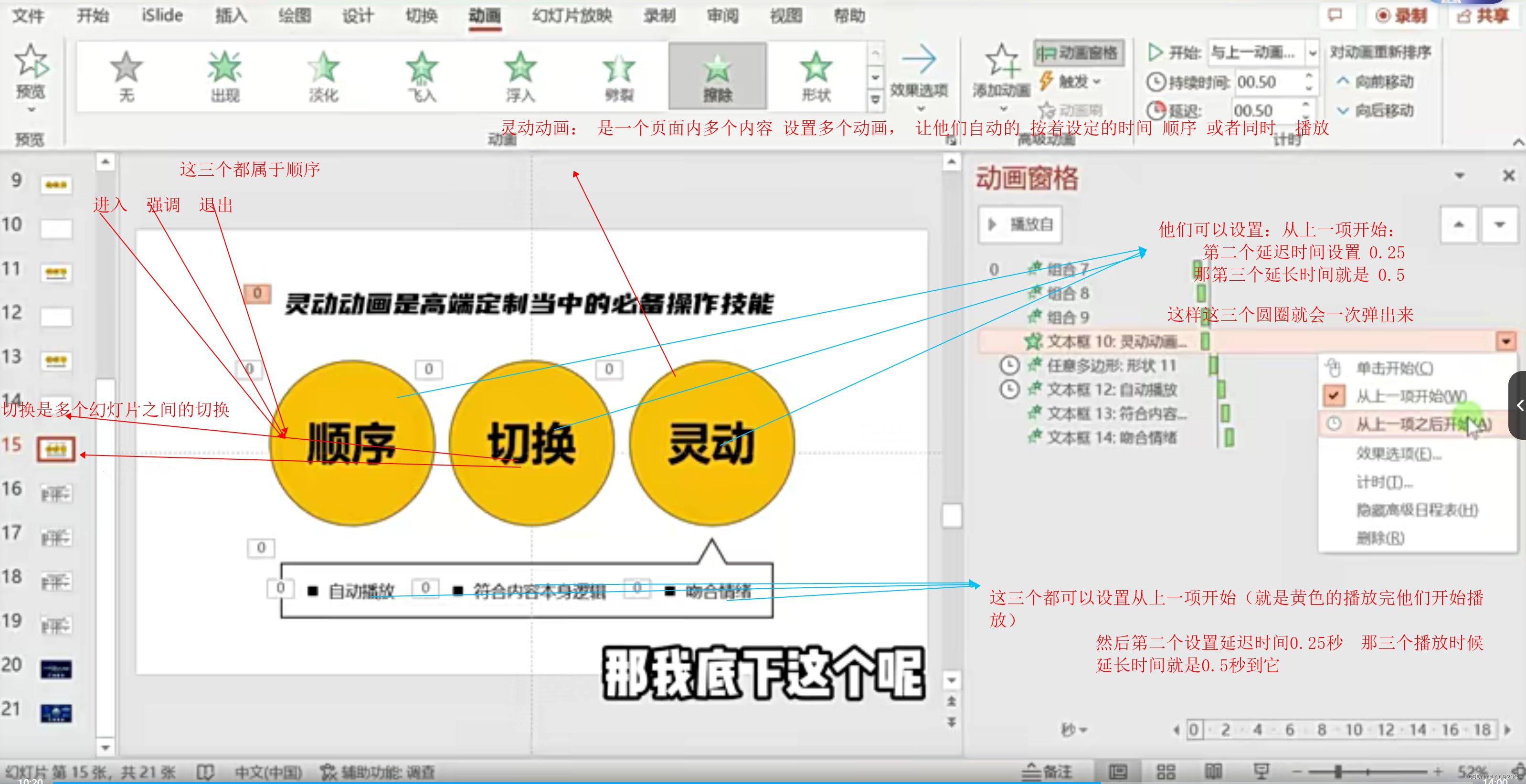Expand dropdown arrow of 文本框 10 item
Viewport: 1526px width, 784px height.
[1505, 341]
